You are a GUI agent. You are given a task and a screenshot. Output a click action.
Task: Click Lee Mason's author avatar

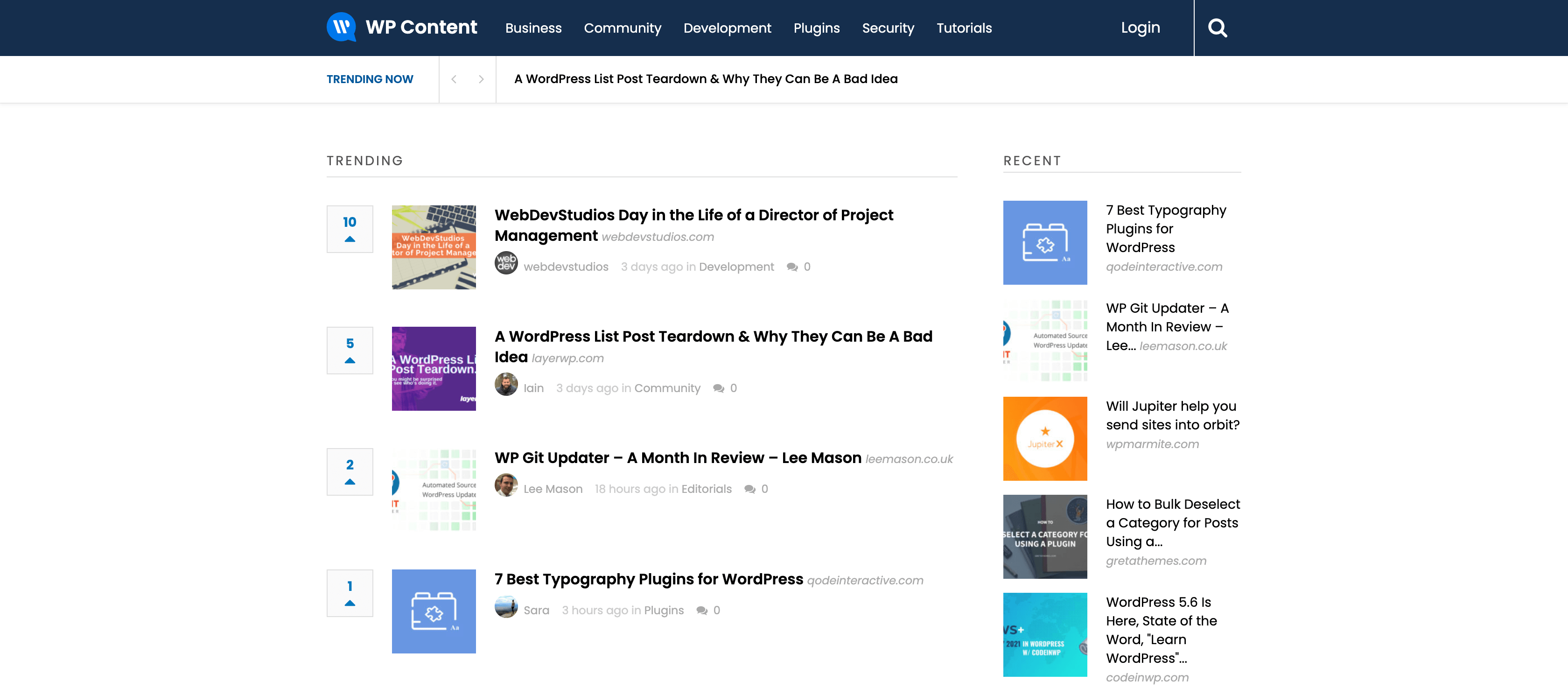[x=506, y=488]
